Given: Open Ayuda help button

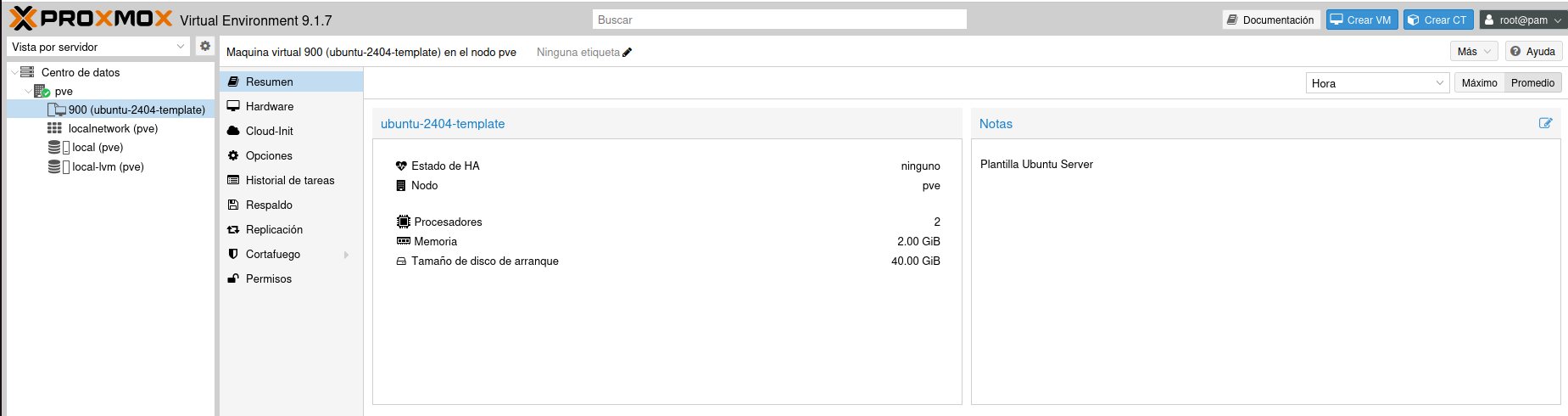Looking at the screenshot, I should [1533, 52].
